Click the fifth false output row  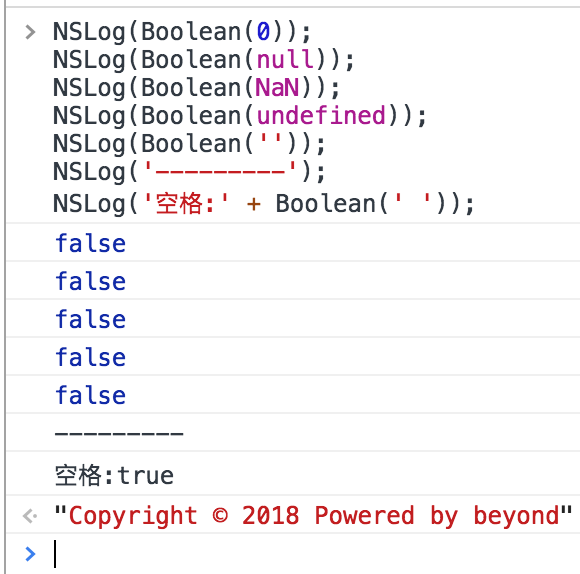pos(293,395)
